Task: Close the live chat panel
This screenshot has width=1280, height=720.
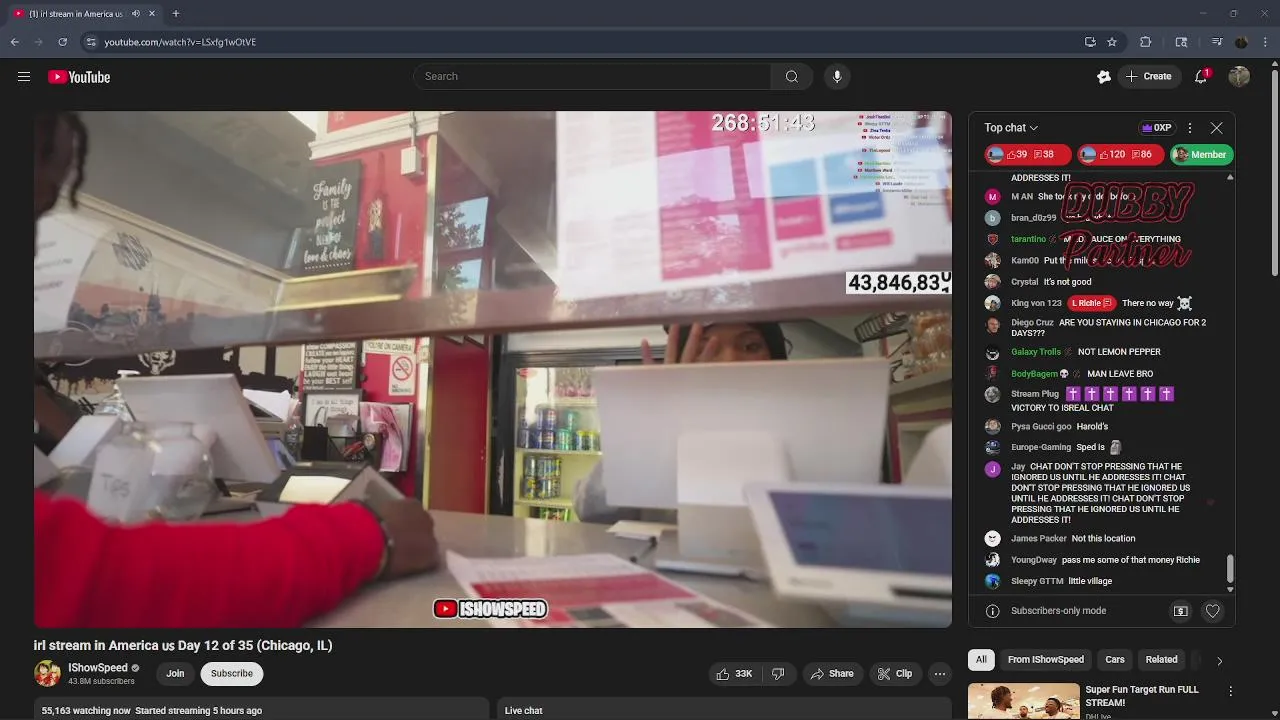Action: tap(1216, 128)
